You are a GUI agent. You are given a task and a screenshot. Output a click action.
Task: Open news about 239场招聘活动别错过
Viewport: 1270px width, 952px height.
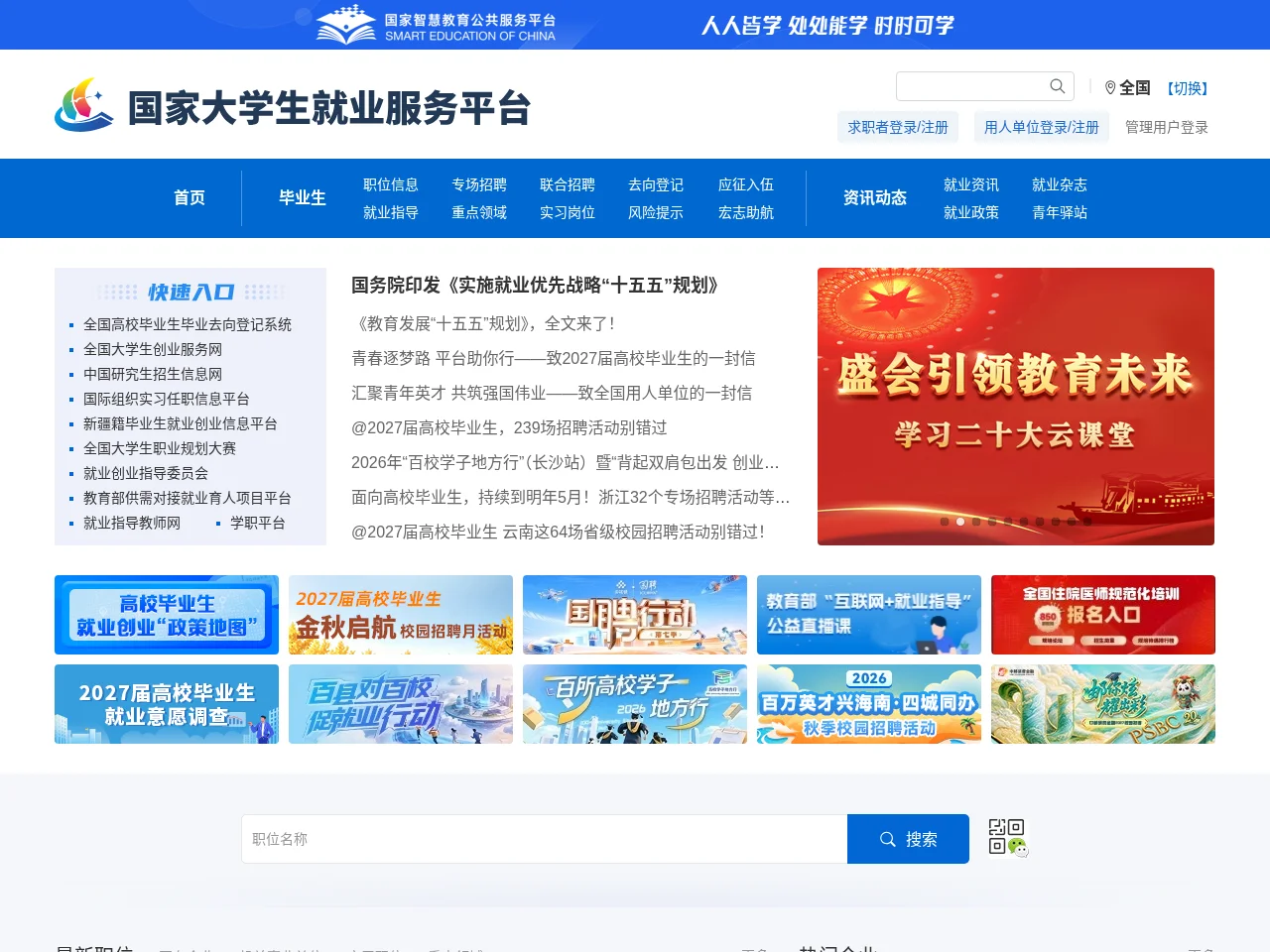[509, 427]
